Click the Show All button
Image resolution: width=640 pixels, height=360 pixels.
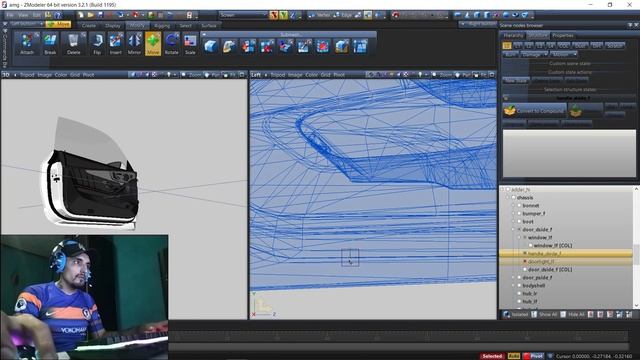click(544, 314)
